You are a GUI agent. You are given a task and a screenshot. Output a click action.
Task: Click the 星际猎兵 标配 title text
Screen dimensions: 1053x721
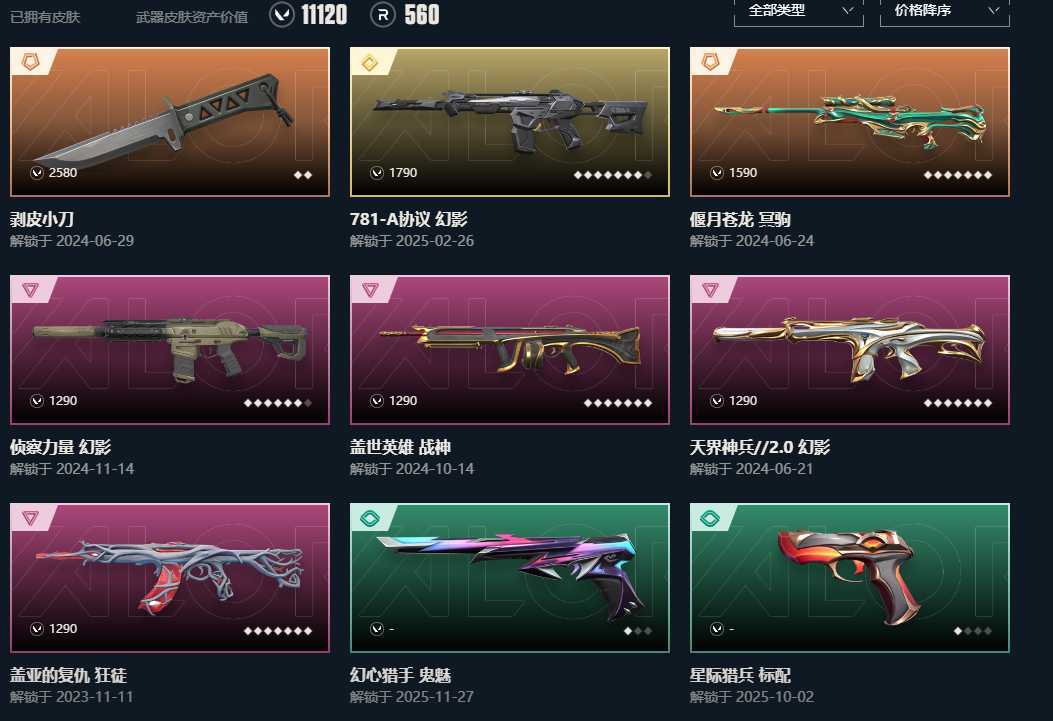click(x=740, y=675)
